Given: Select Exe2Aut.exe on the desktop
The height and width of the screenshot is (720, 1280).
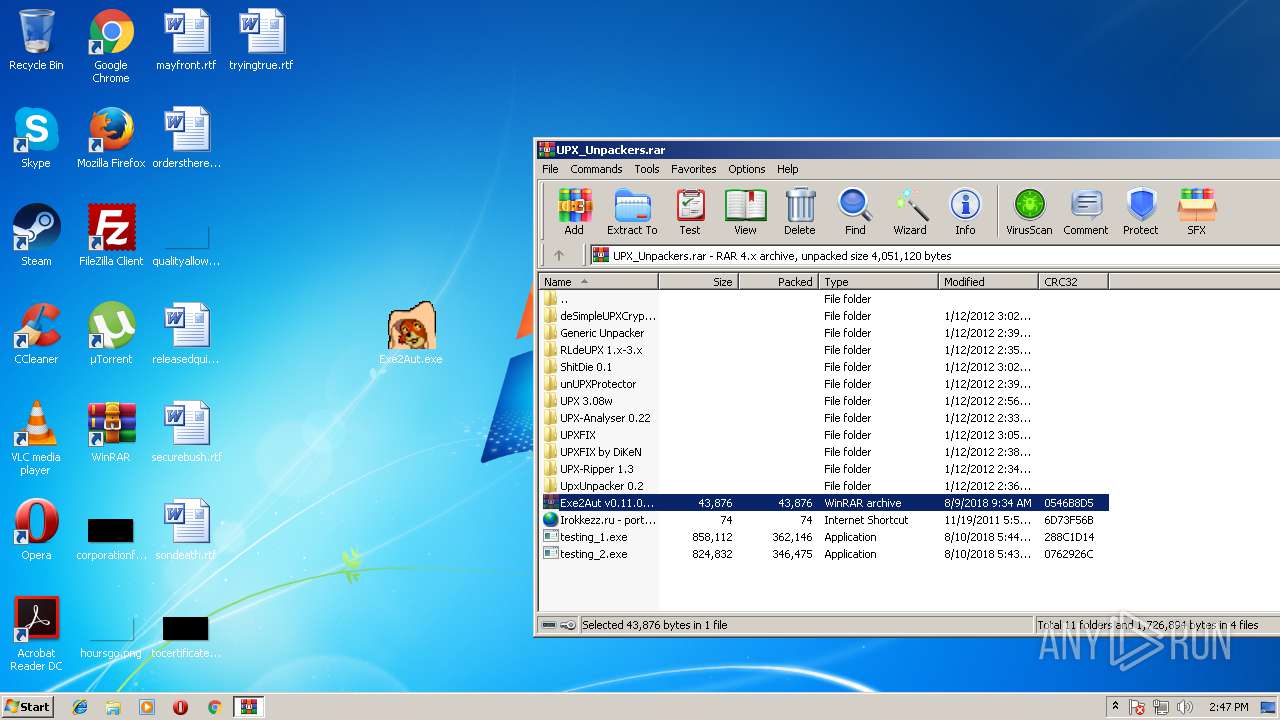Looking at the screenshot, I should (411, 334).
